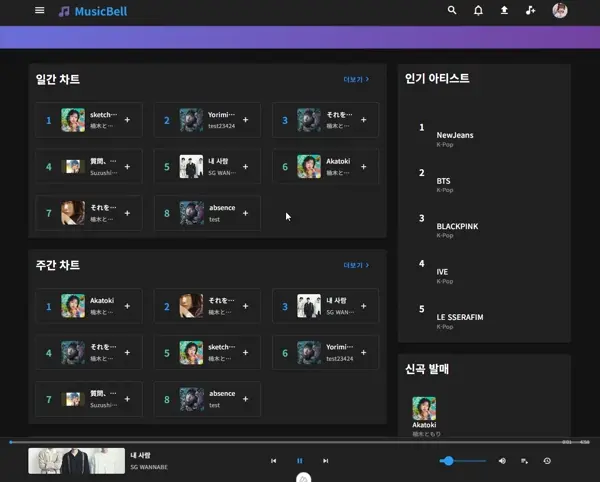This screenshot has height=482, width=600.
Task: Click the search magnifier icon
Action: [x=452, y=10]
